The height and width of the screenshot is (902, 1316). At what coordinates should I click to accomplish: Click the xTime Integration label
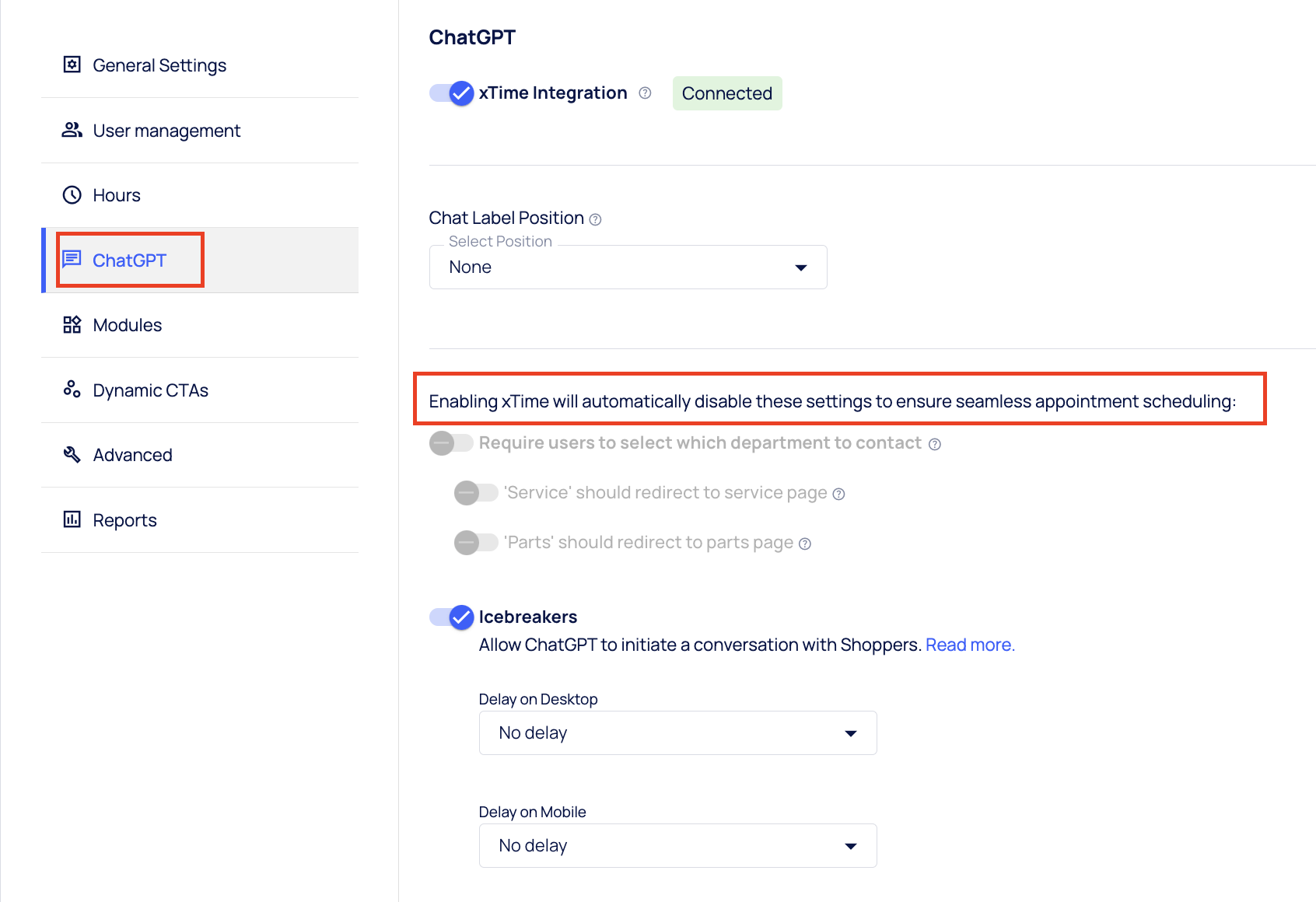pos(553,93)
